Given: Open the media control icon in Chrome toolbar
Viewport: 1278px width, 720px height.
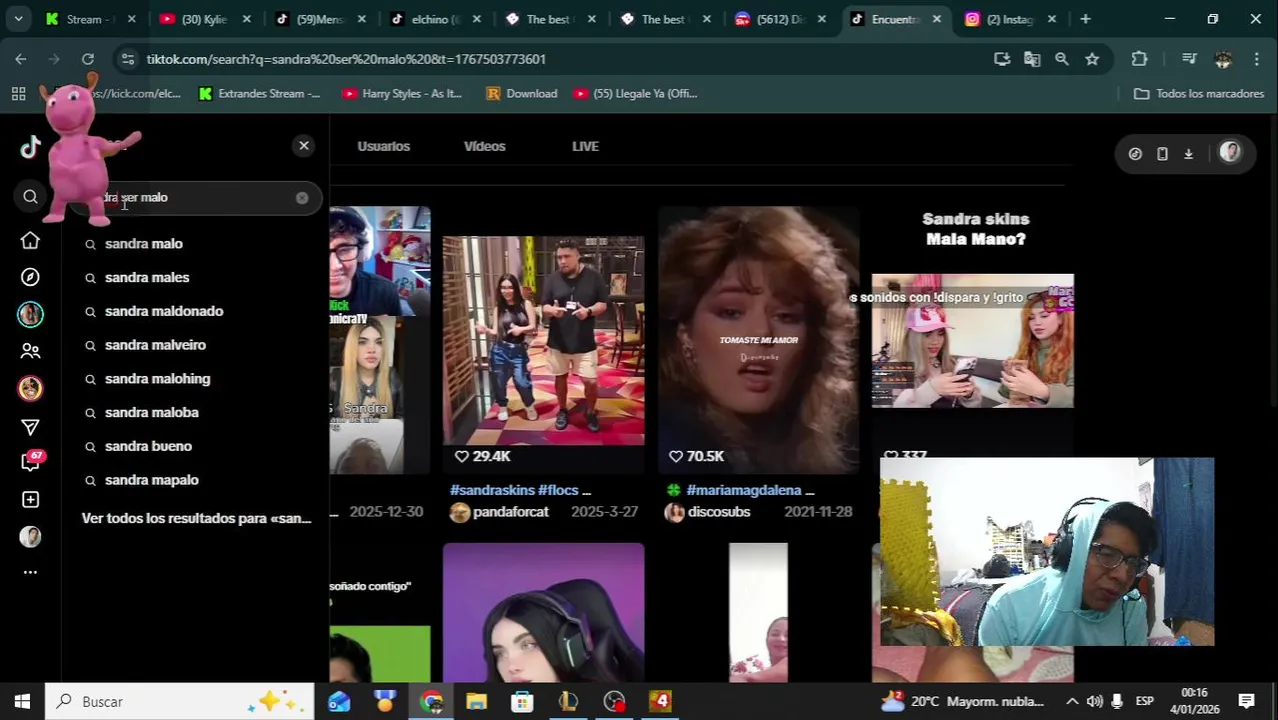Looking at the screenshot, I should pyautogui.click(x=1189, y=59).
